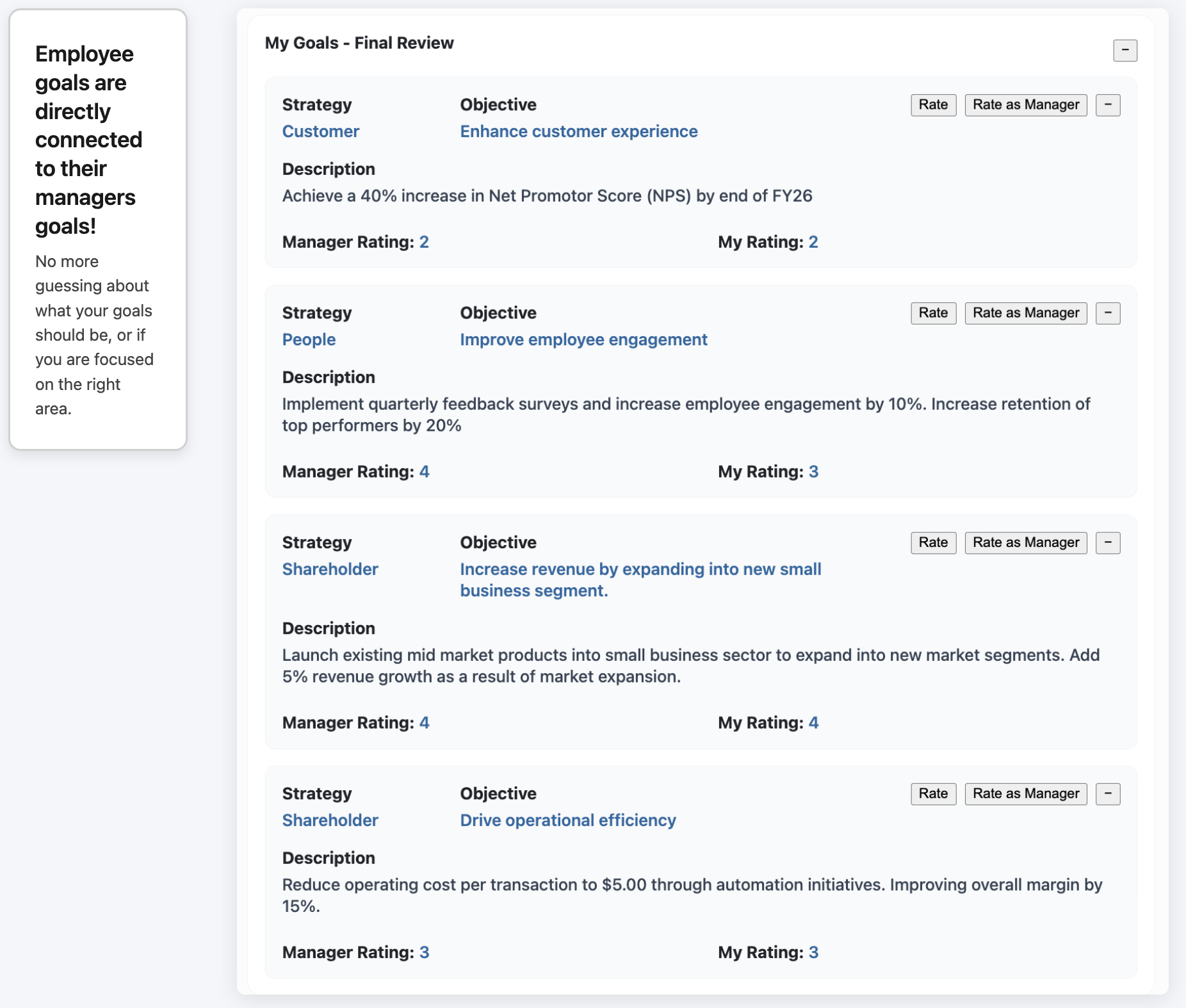Open the Improve employee engagement objective
This screenshot has width=1186, height=1008.
click(583, 339)
